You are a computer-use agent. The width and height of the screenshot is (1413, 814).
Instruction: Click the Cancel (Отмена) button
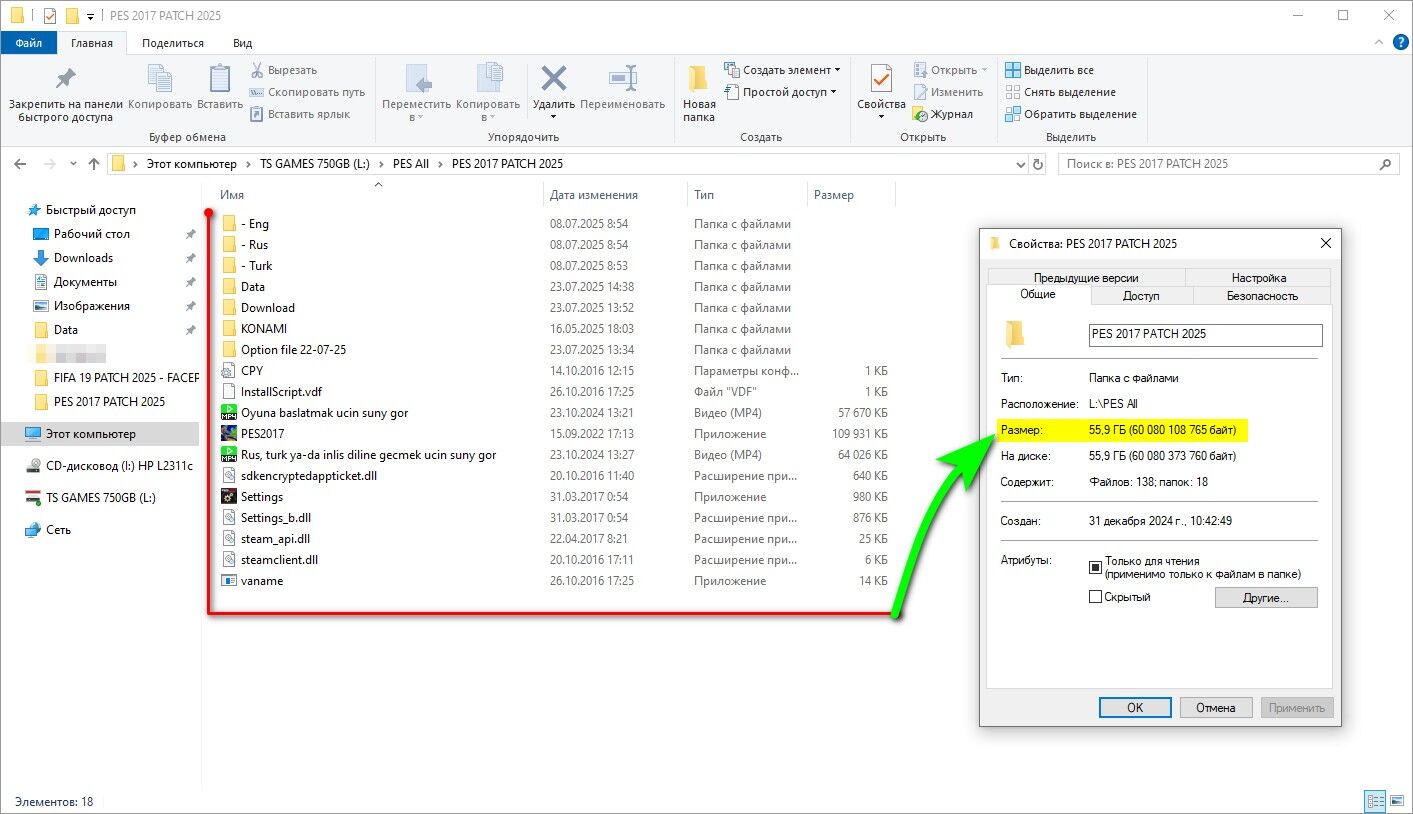(1216, 707)
